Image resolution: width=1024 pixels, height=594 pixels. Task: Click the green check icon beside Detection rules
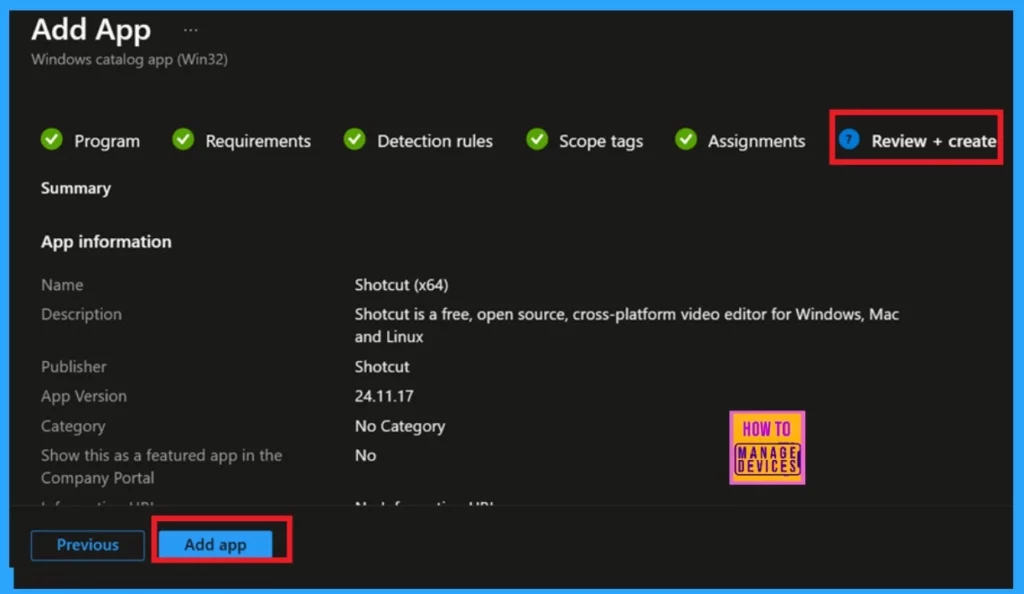click(355, 139)
